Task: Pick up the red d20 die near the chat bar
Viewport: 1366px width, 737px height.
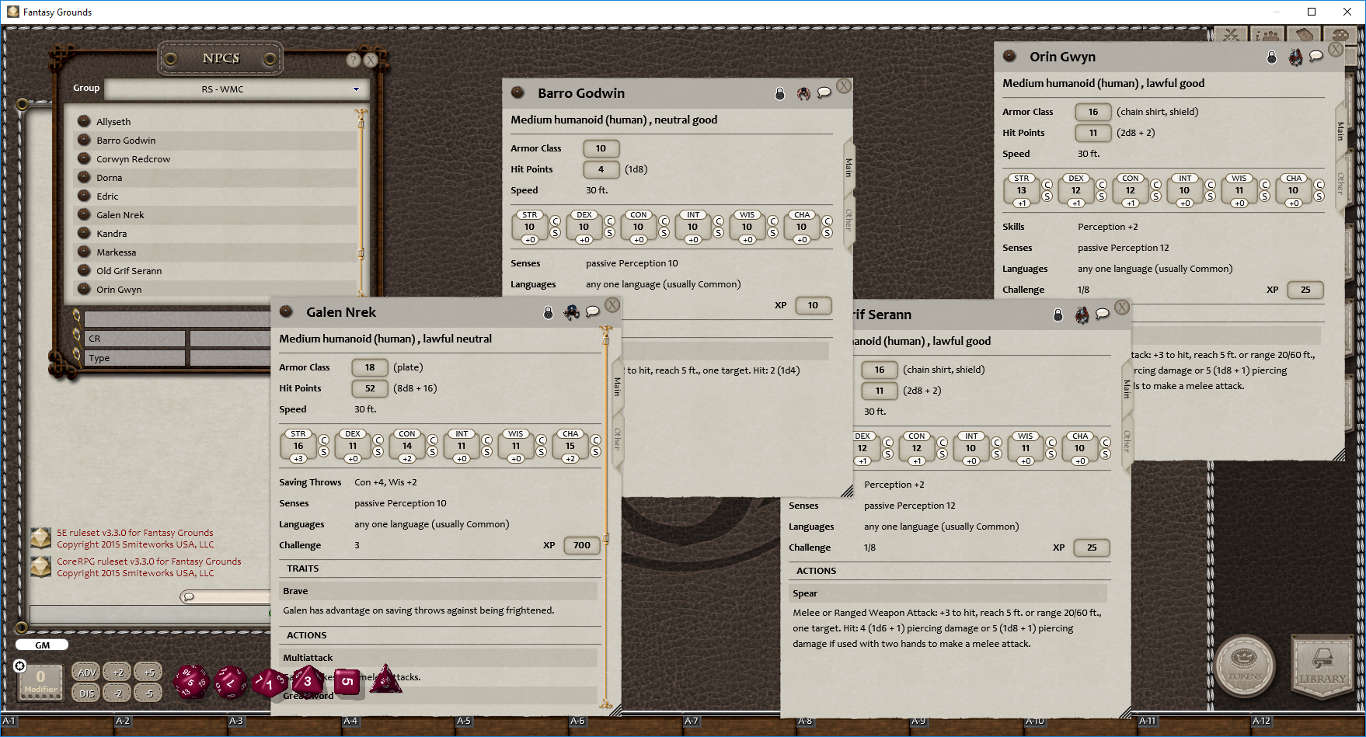Action: click(190, 683)
